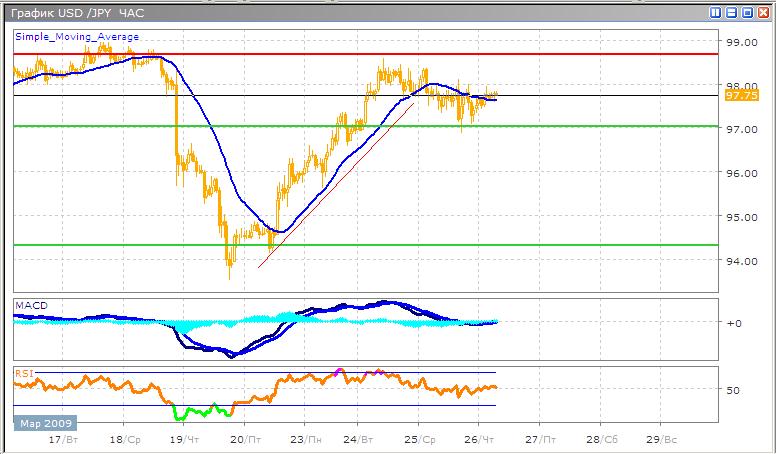Close the USD/JPY chart window
Image resolution: width=776 pixels, height=454 pixels.
(763, 13)
